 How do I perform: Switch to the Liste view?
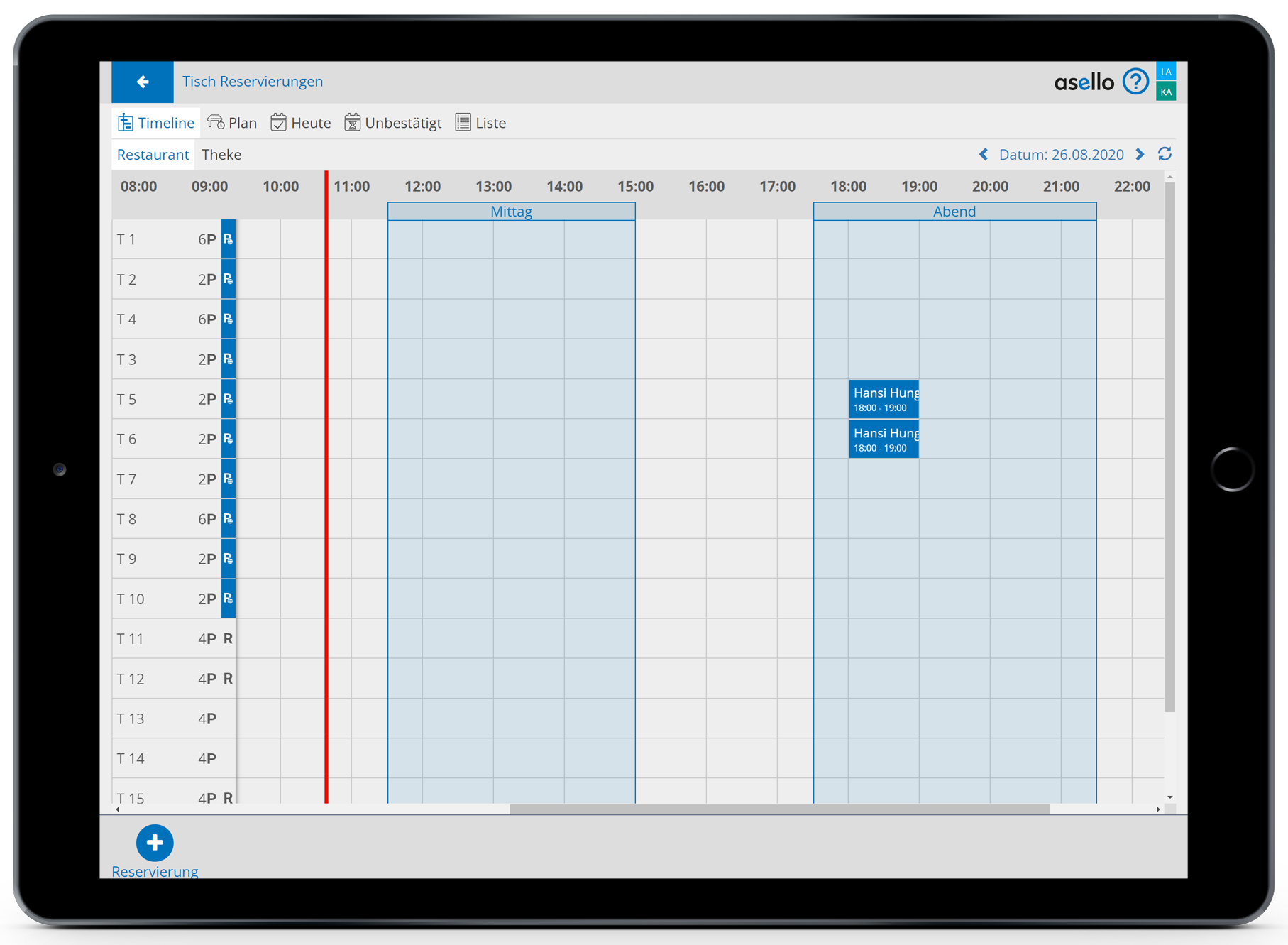(x=481, y=123)
